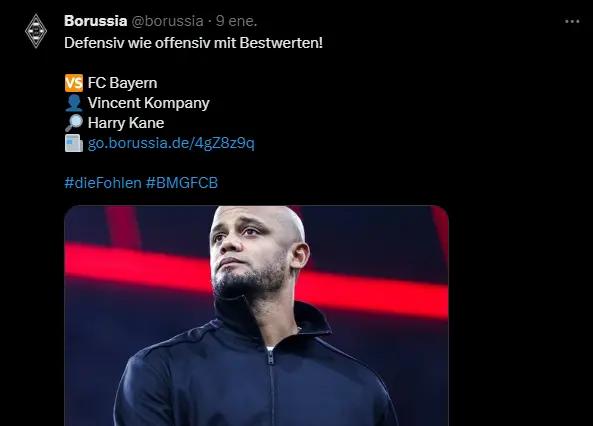Viewport: 593px width, 426px height.
Task: Open the attached photo of the coach
Action: point(256,316)
